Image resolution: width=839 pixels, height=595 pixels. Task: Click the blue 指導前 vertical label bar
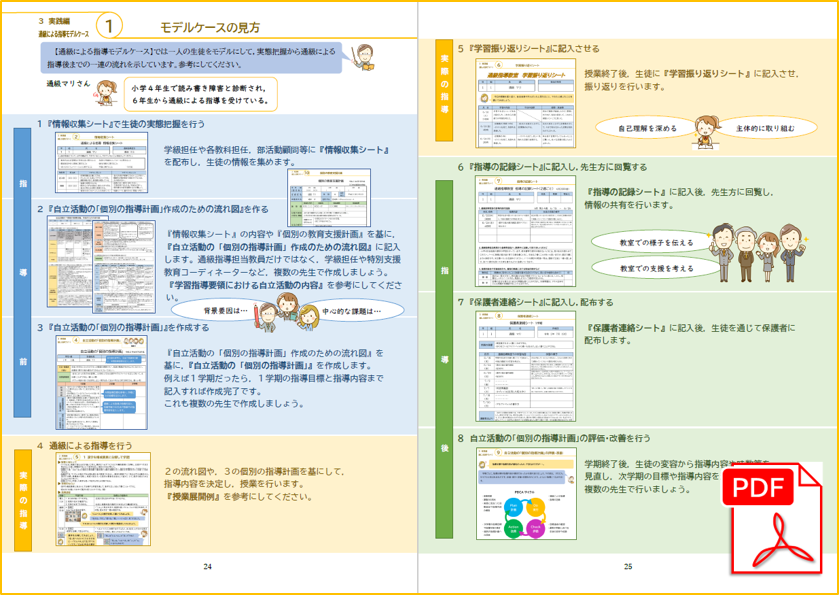[22, 272]
